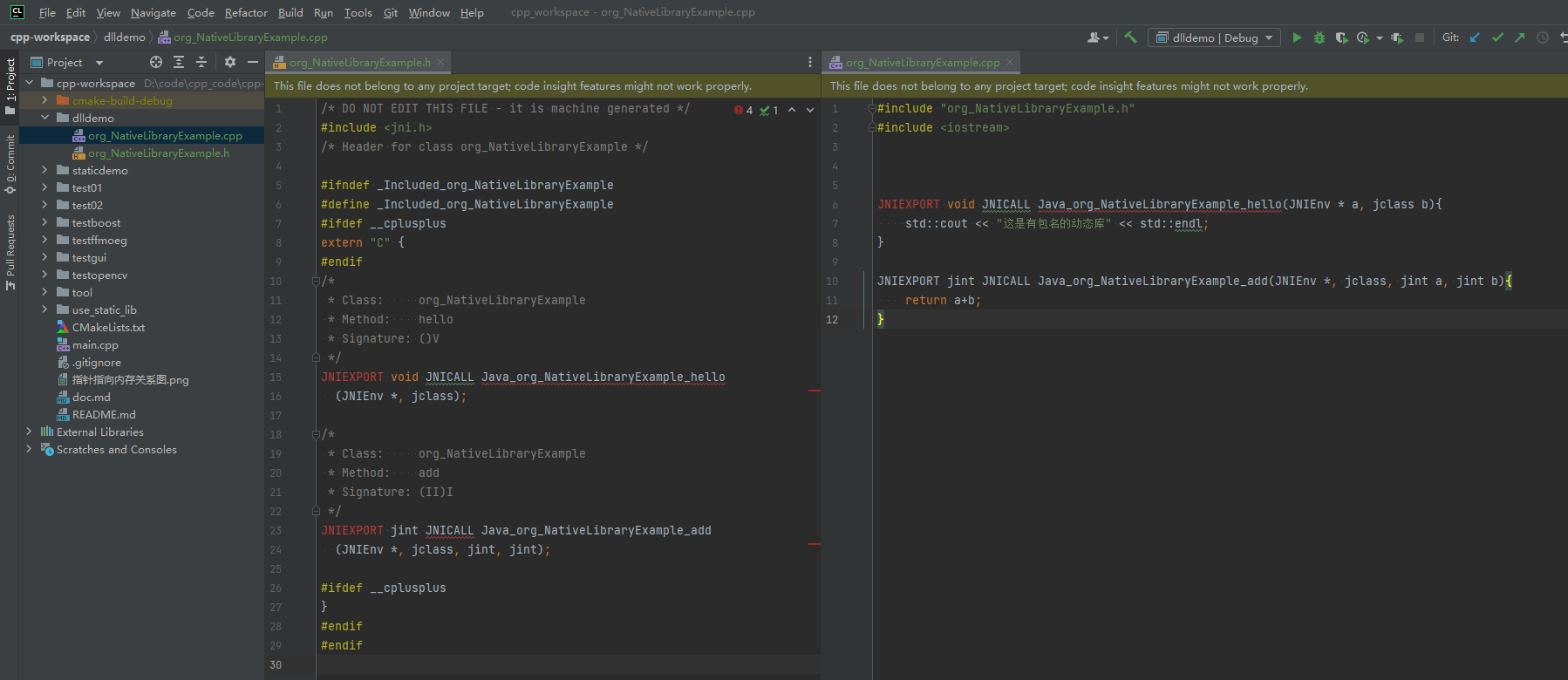This screenshot has height=680, width=1568.
Task: Hide the Project panel minus icon
Action: coord(253,62)
